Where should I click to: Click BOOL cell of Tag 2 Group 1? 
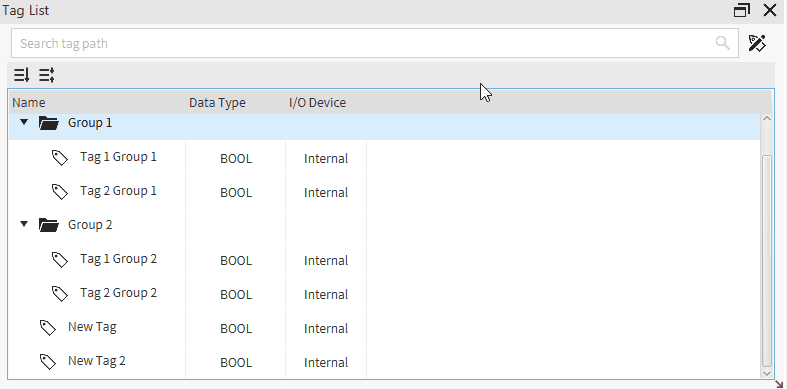tap(236, 193)
